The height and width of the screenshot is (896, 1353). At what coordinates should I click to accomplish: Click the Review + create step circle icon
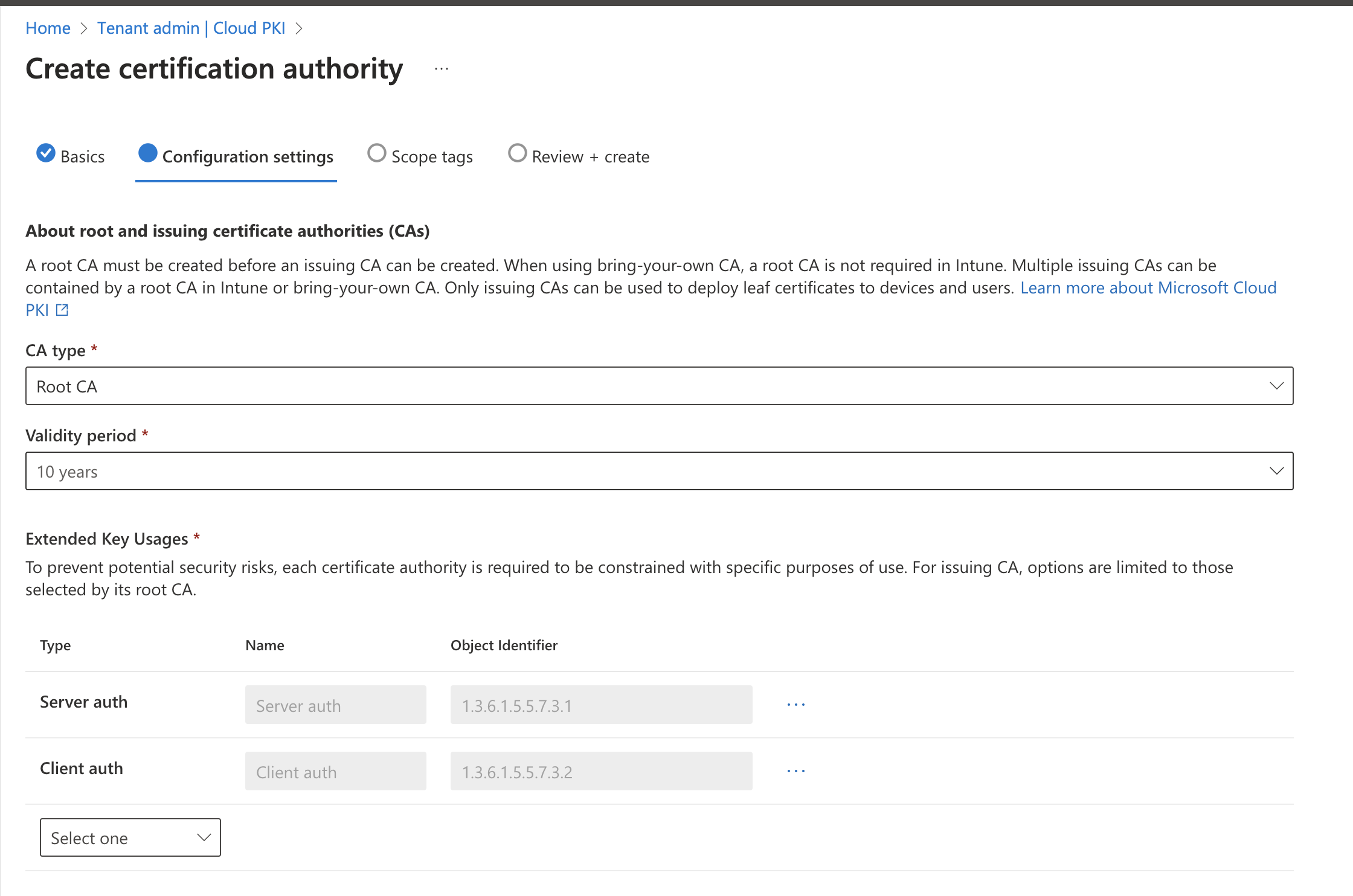(518, 153)
